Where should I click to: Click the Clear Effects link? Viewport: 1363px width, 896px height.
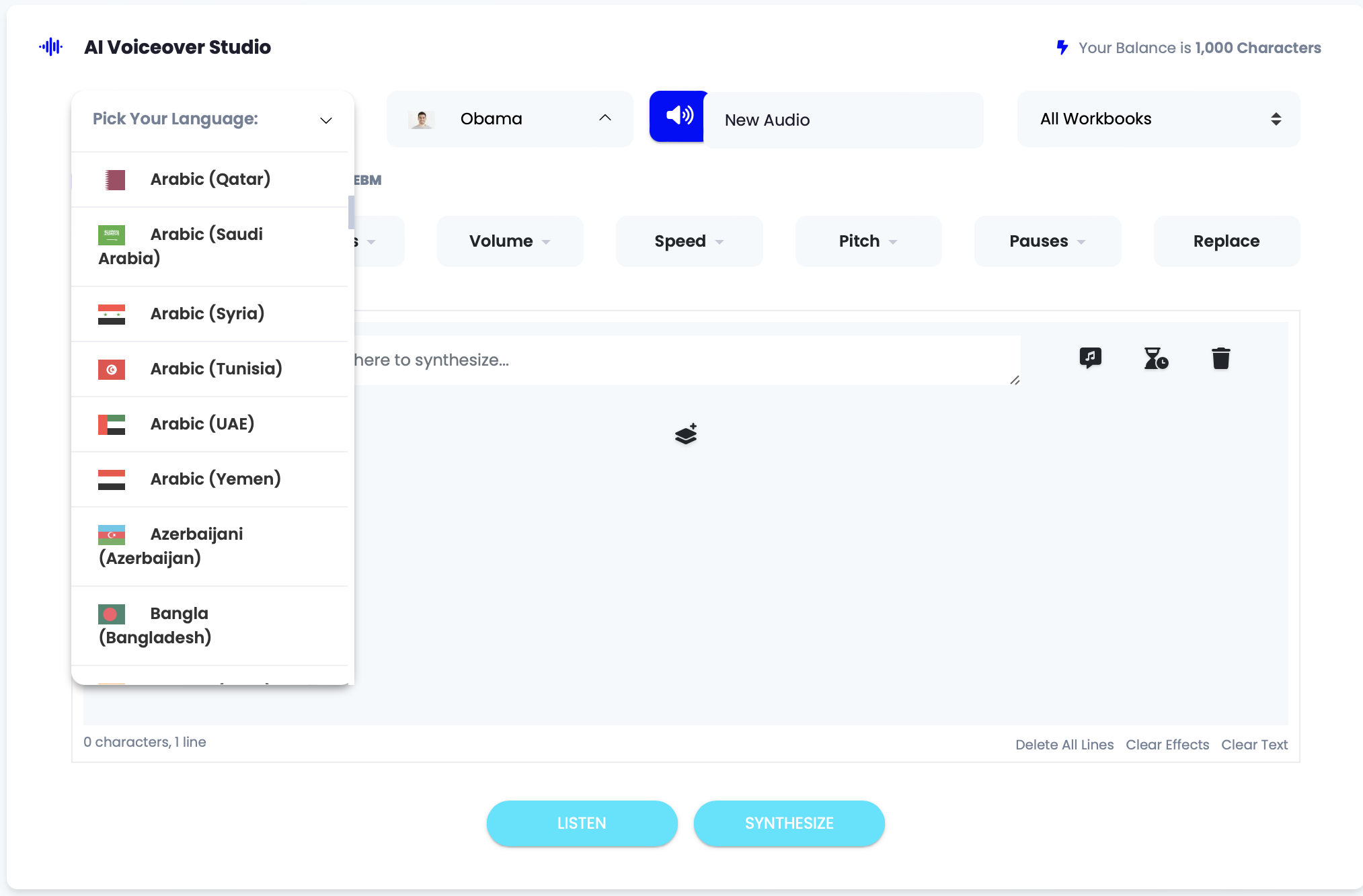coord(1167,745)
